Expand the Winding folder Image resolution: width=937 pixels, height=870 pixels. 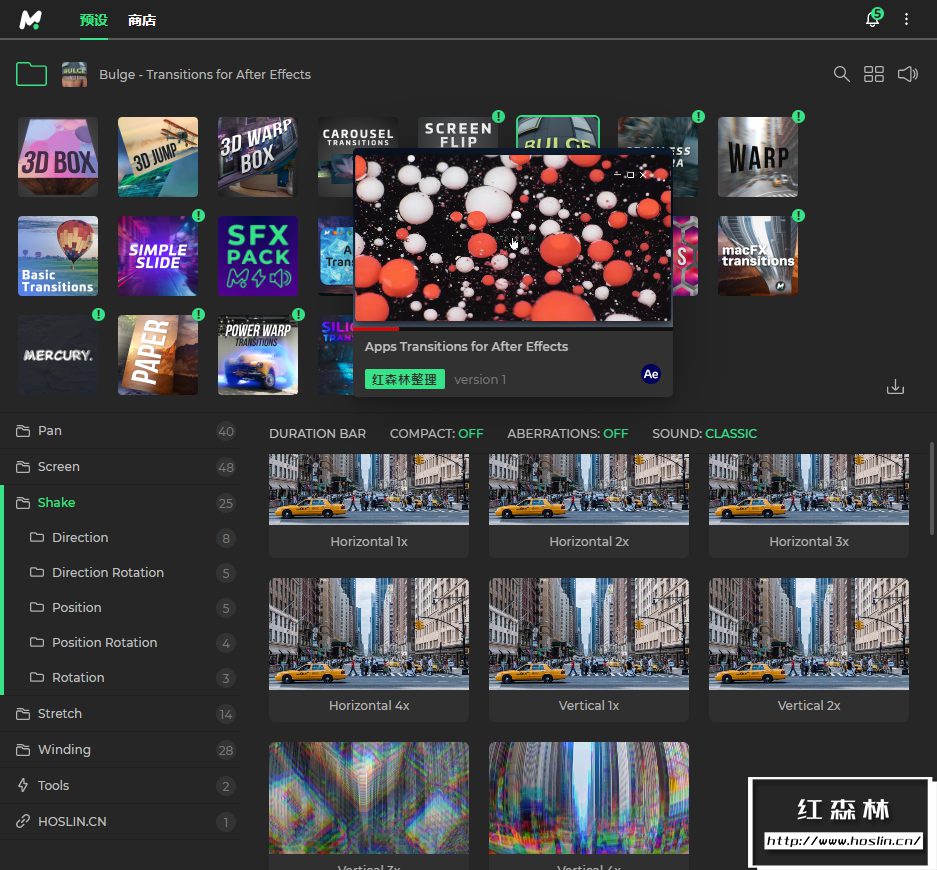coord(64,750)
